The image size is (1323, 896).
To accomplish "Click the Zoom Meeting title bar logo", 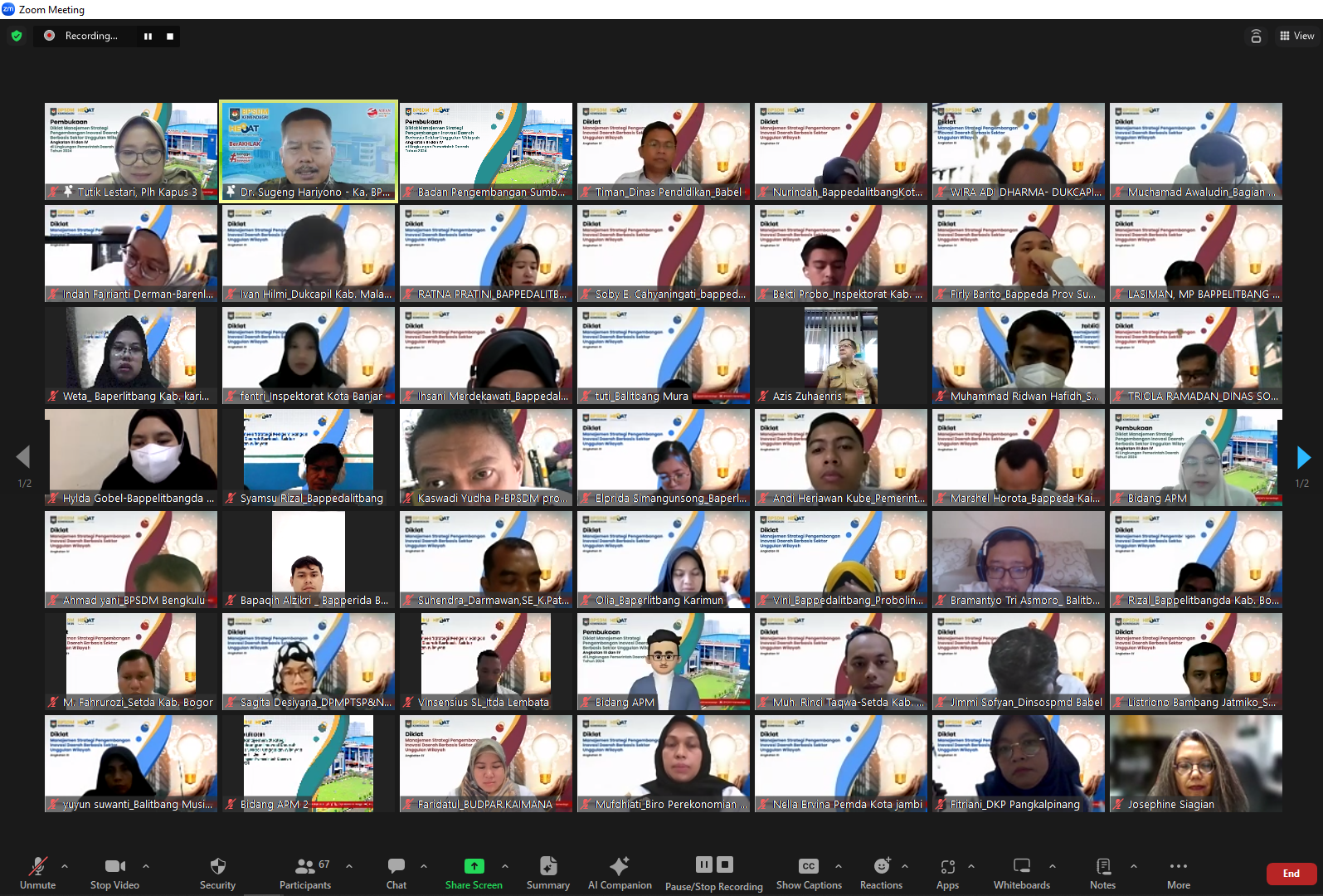I will [x=8, y=9].
